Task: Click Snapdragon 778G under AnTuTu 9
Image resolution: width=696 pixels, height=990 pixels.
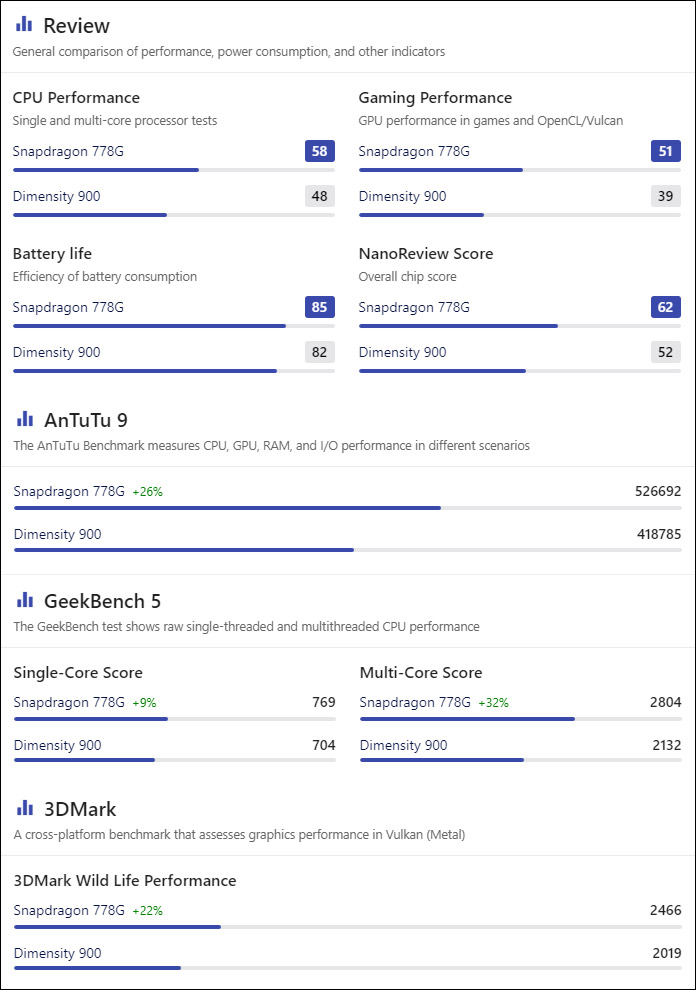Action: pos(69,491)
